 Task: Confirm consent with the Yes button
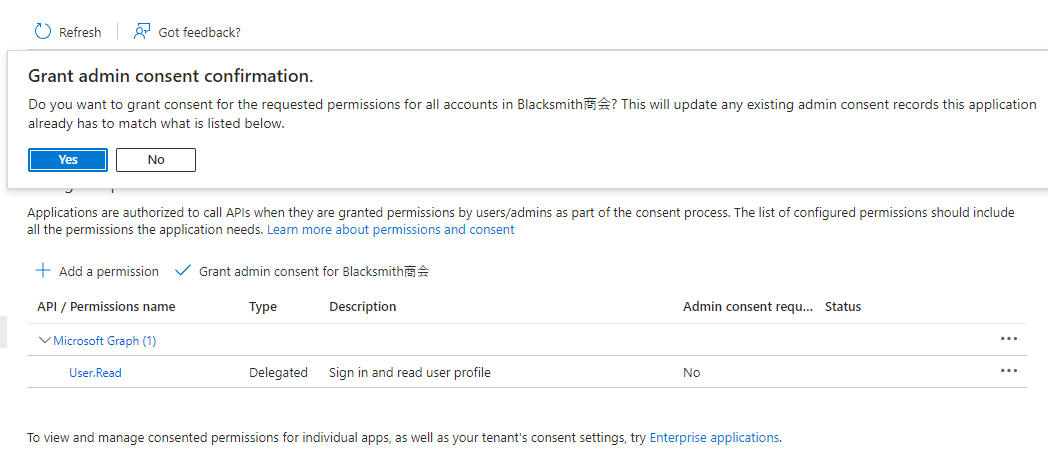(68, 160)
